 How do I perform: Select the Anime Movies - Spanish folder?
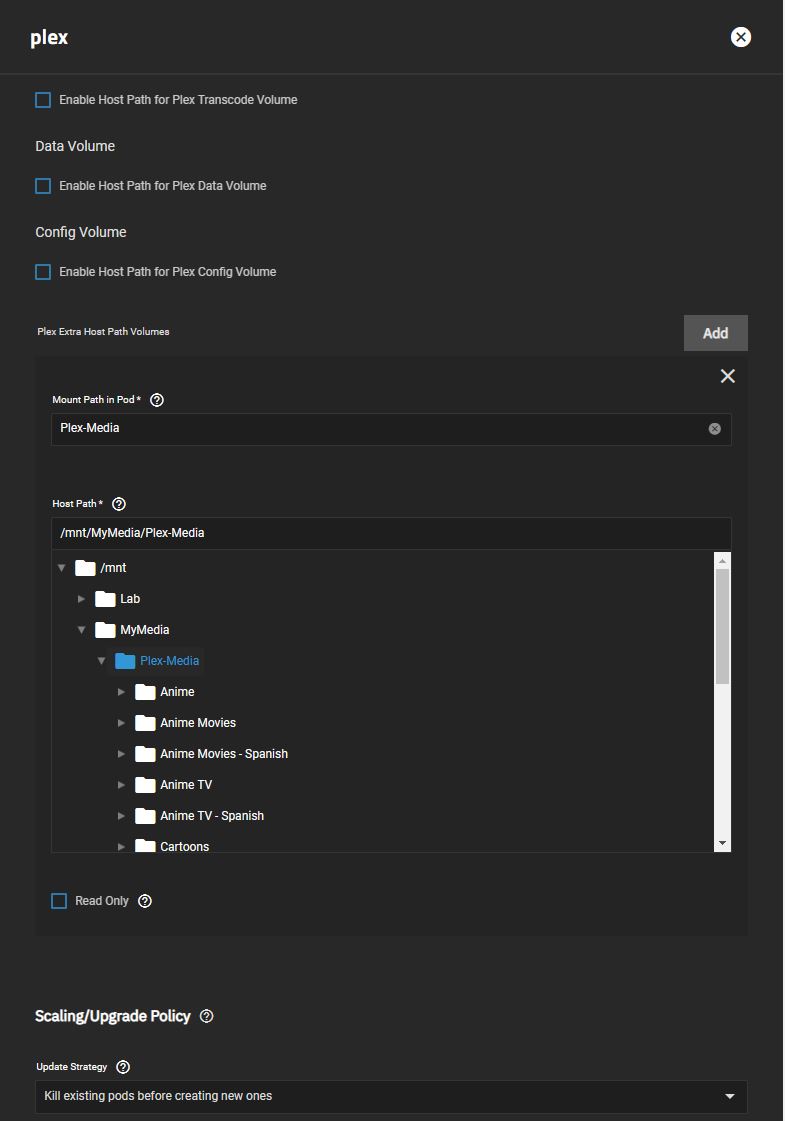pos(223,754)
